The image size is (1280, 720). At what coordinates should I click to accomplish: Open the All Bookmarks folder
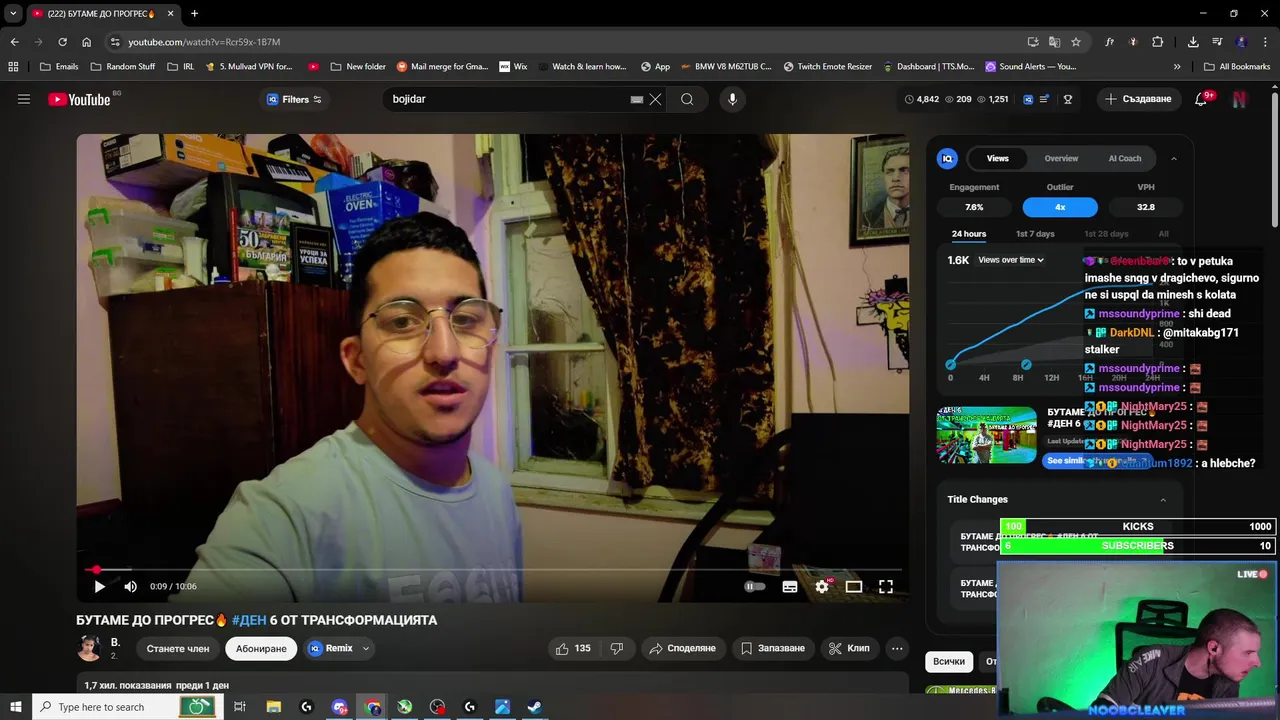pos(1237,67)
